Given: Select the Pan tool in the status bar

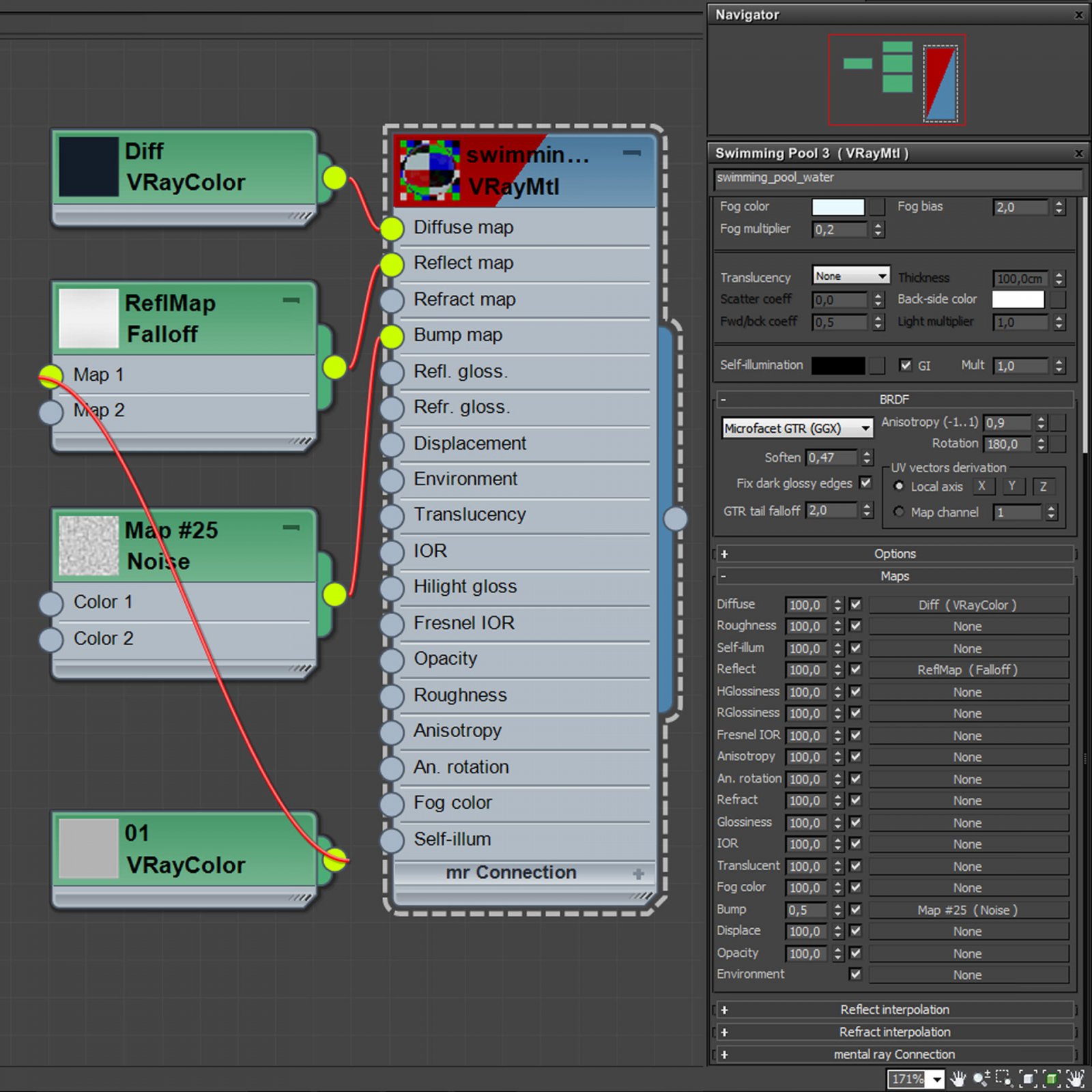Looking at the screenshot, I should 957,1078.
